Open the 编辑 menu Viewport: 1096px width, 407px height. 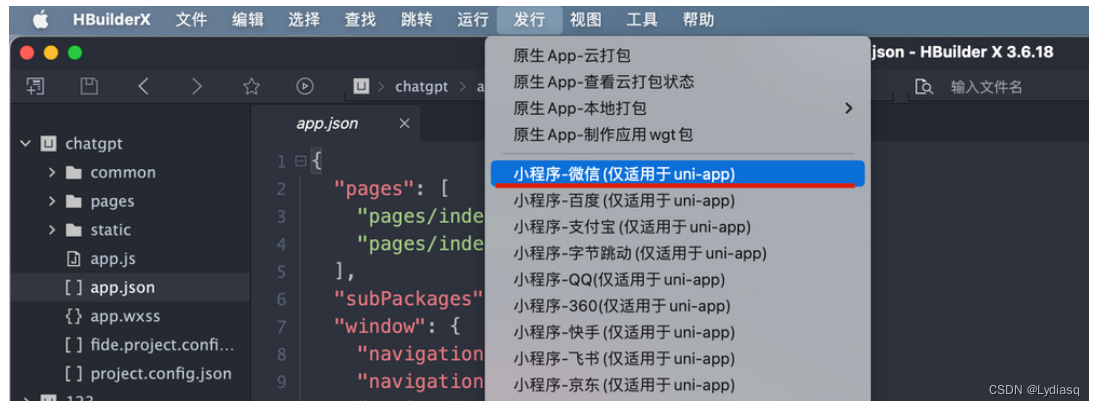tap(248, 20)
